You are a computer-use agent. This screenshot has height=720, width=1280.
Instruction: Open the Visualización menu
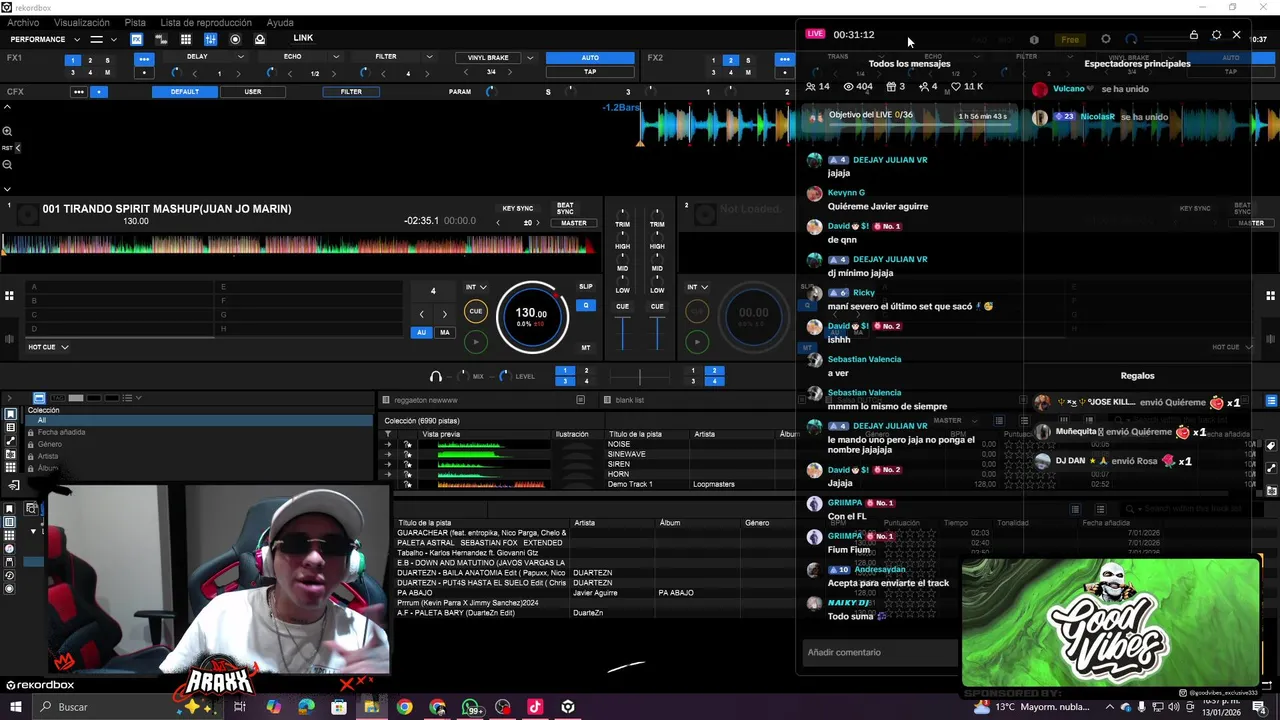82,22
